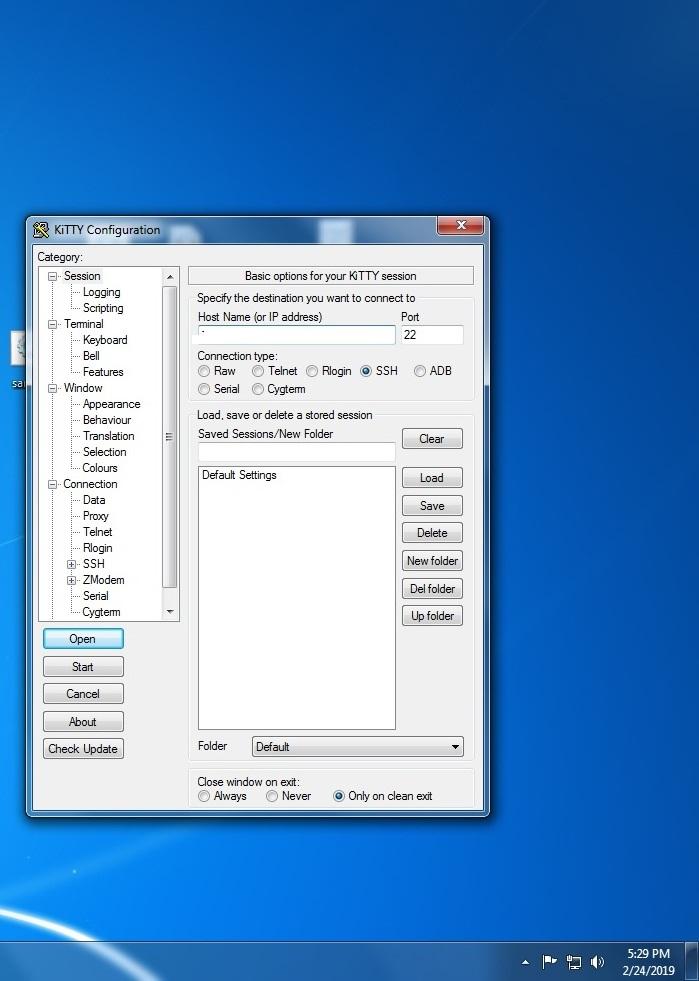The image size is (699, 981).
Task: Click the Del folder button
Action: point(432,589)
